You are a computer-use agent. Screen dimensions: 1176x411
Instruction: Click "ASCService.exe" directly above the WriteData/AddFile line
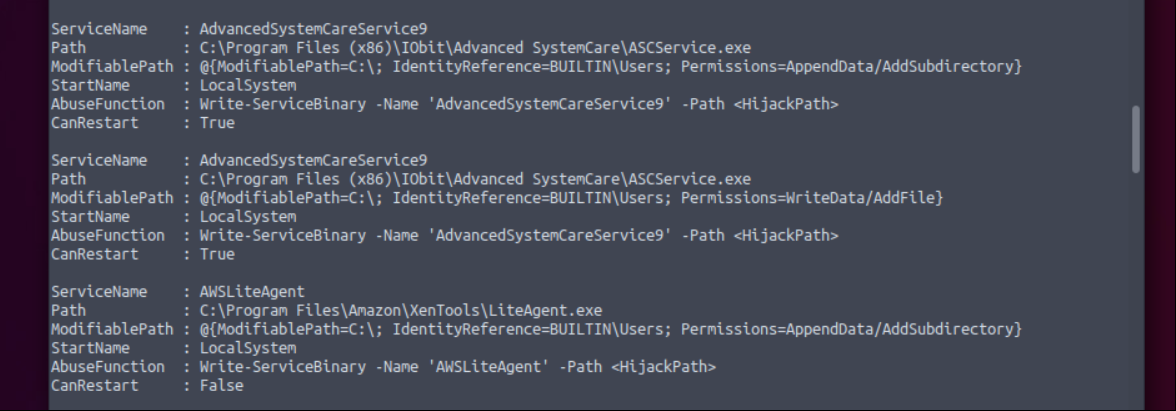click(689, 179)
